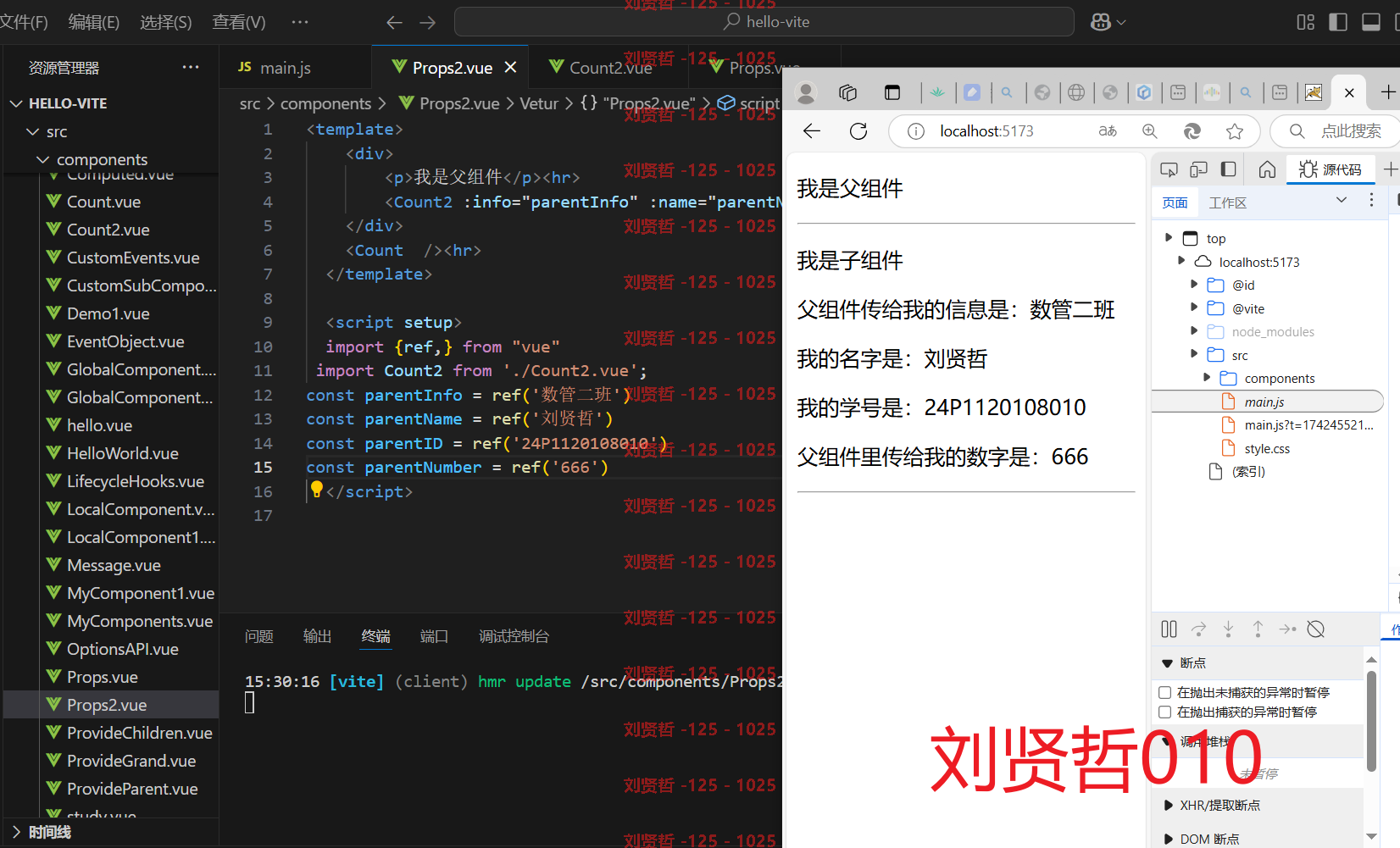Open explorer more actions dots

pyautogui.click(x=191, y=67)
